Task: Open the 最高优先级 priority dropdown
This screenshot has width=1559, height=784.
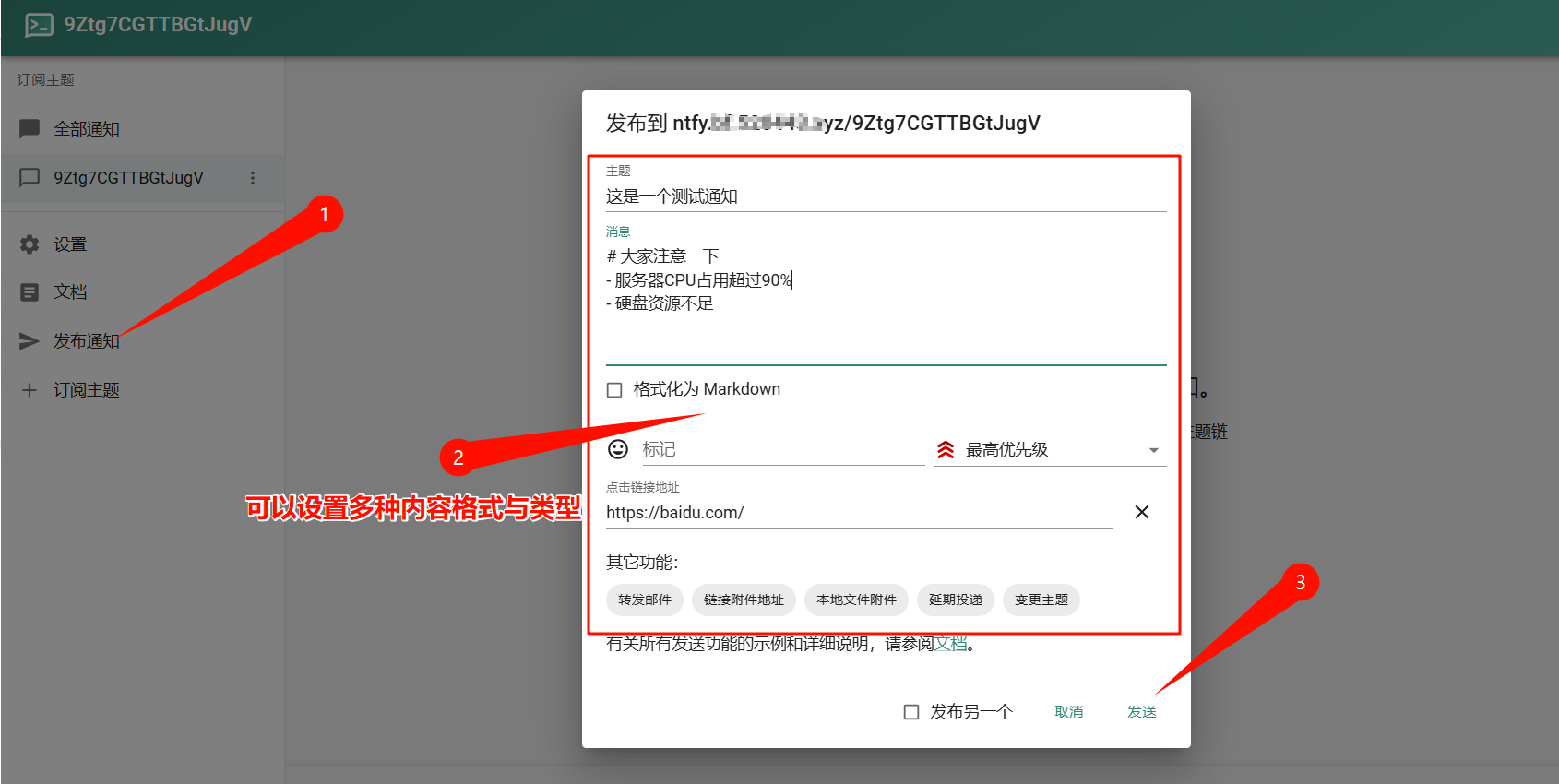Action: [x=1050, y=450]
